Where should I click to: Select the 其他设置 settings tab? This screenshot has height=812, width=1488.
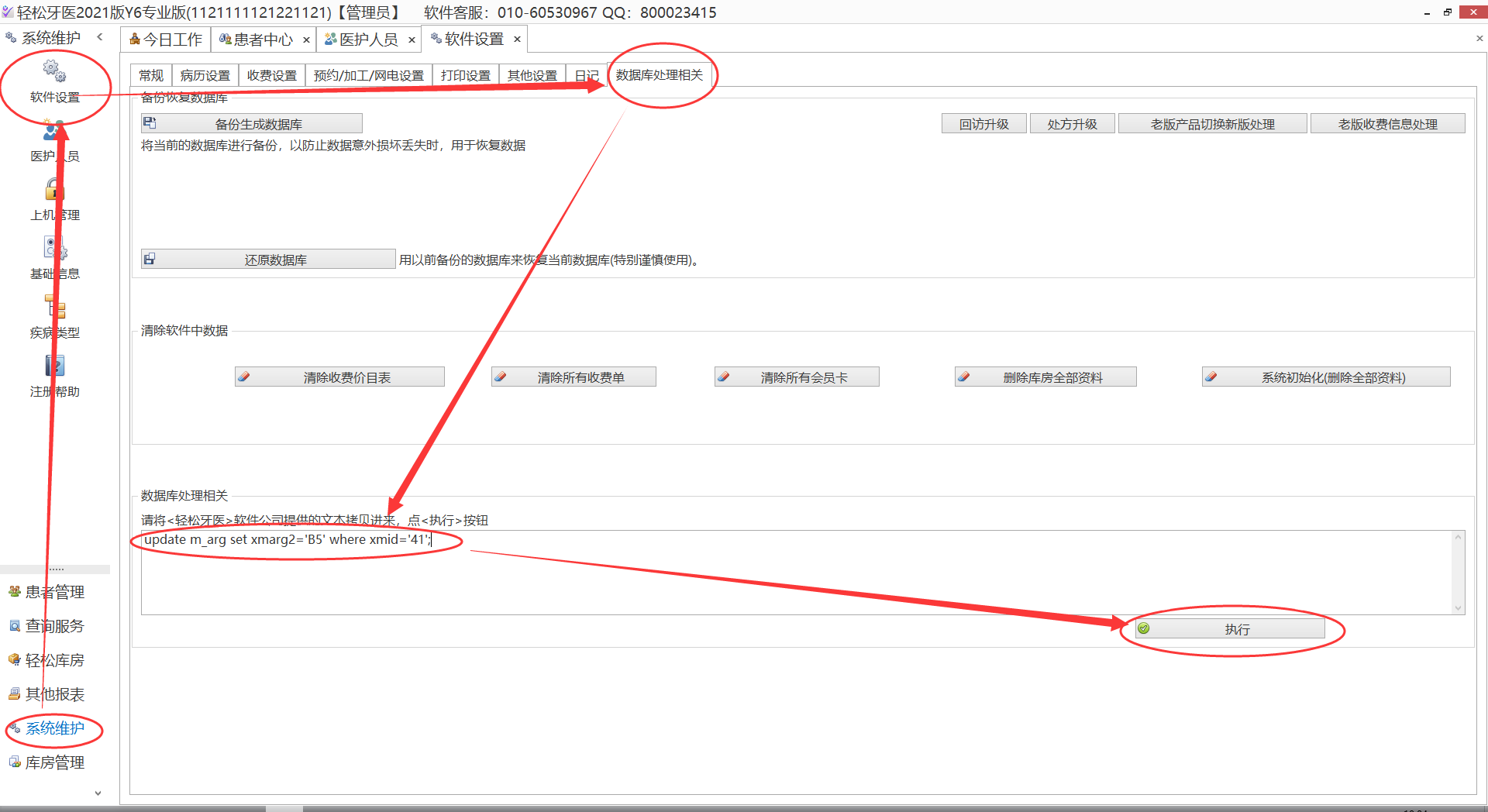tap(532, 75)
